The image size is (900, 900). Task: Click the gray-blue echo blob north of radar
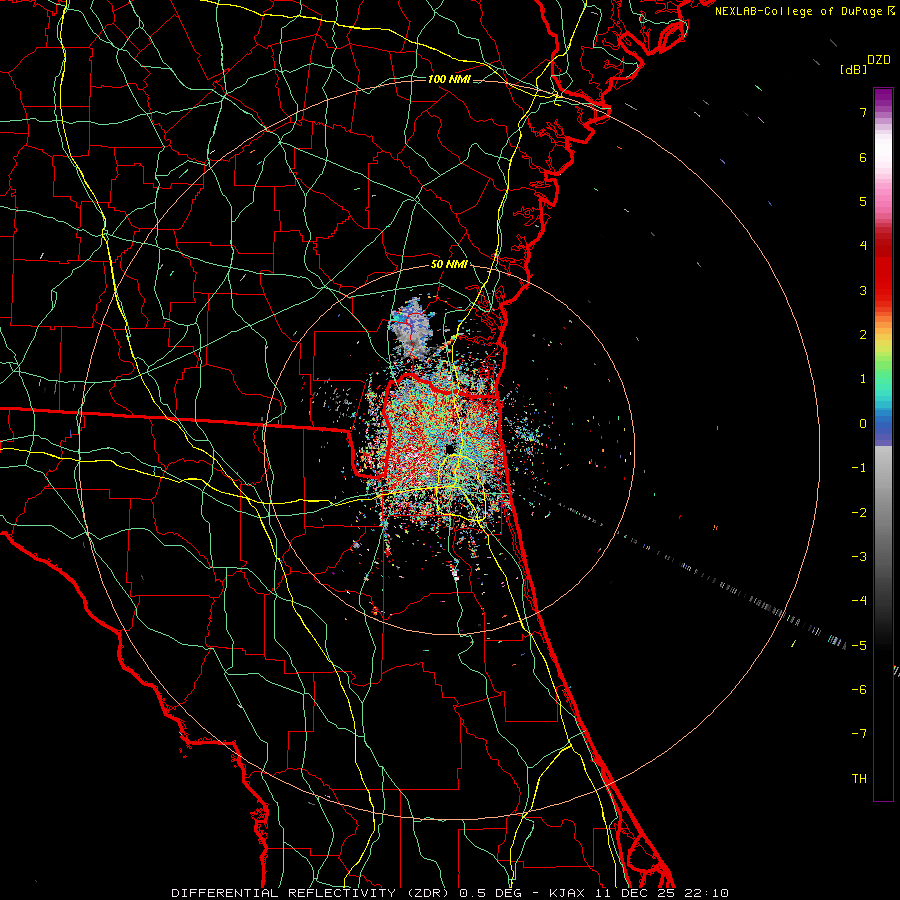(x=410, y=327)
